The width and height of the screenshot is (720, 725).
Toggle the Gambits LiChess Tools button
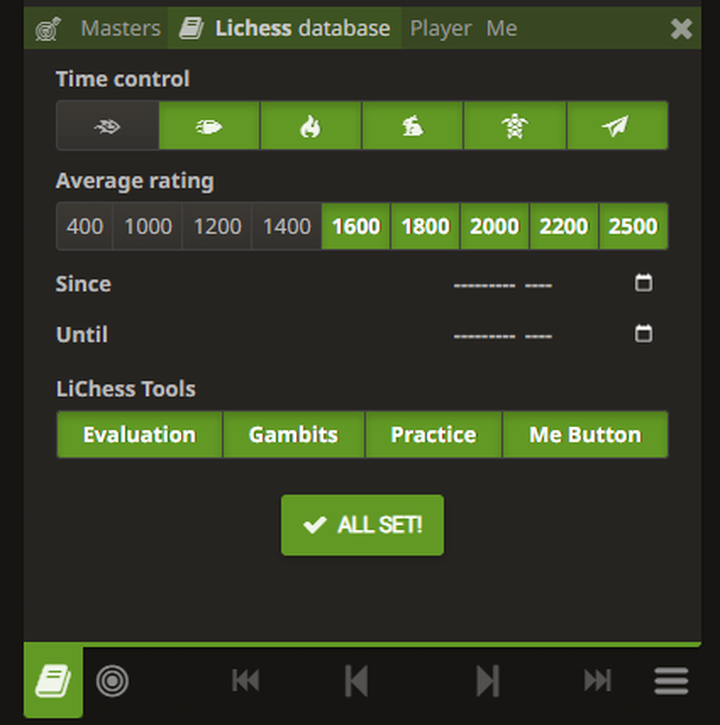point(293,435)
